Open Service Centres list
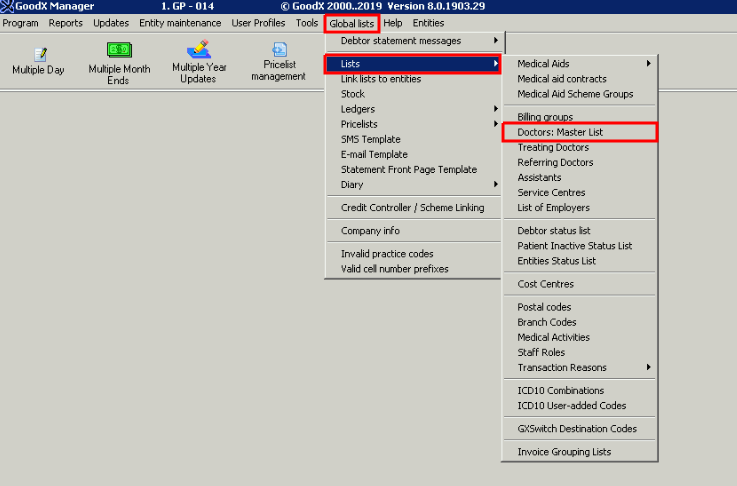Screen dimensions: 737x486 click(x=580, y=193)
